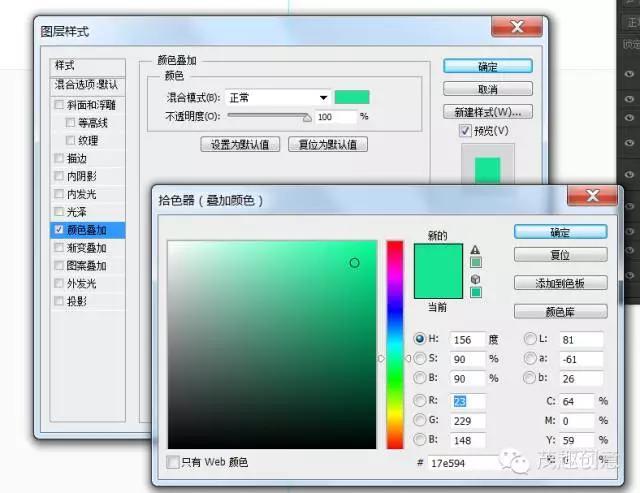This screenshot has width=640, height=493.
Task: Click the 复位为默认值 button
Action: [328, 144]
